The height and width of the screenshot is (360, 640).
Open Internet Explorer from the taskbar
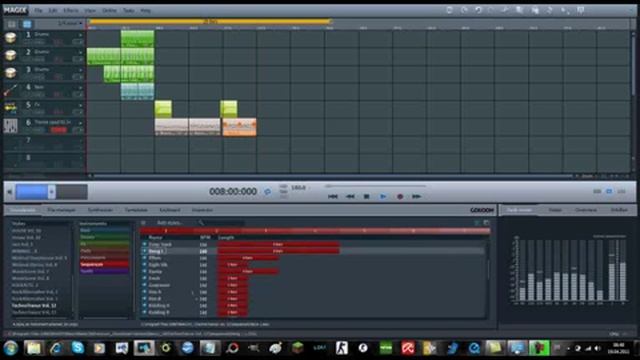[x=56, y=348]
